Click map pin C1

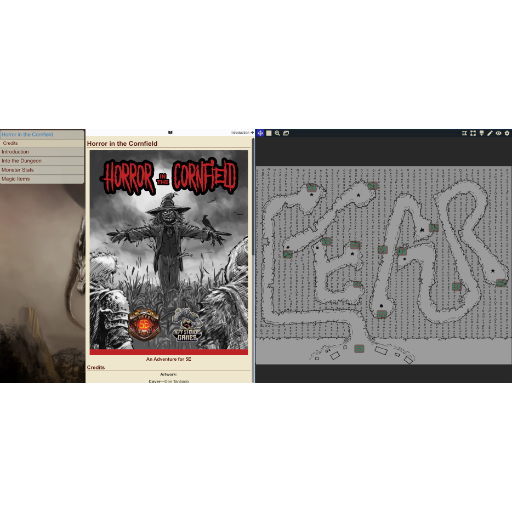355,245
